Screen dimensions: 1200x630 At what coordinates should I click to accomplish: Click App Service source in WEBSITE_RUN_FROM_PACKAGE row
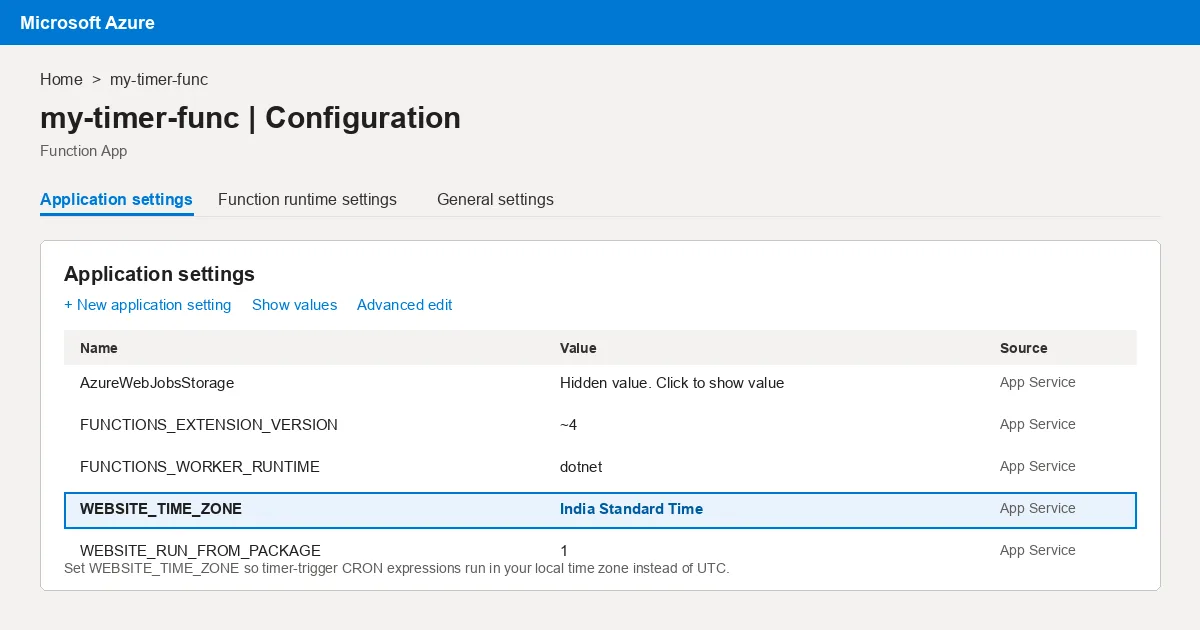[x=1037, y=551]
